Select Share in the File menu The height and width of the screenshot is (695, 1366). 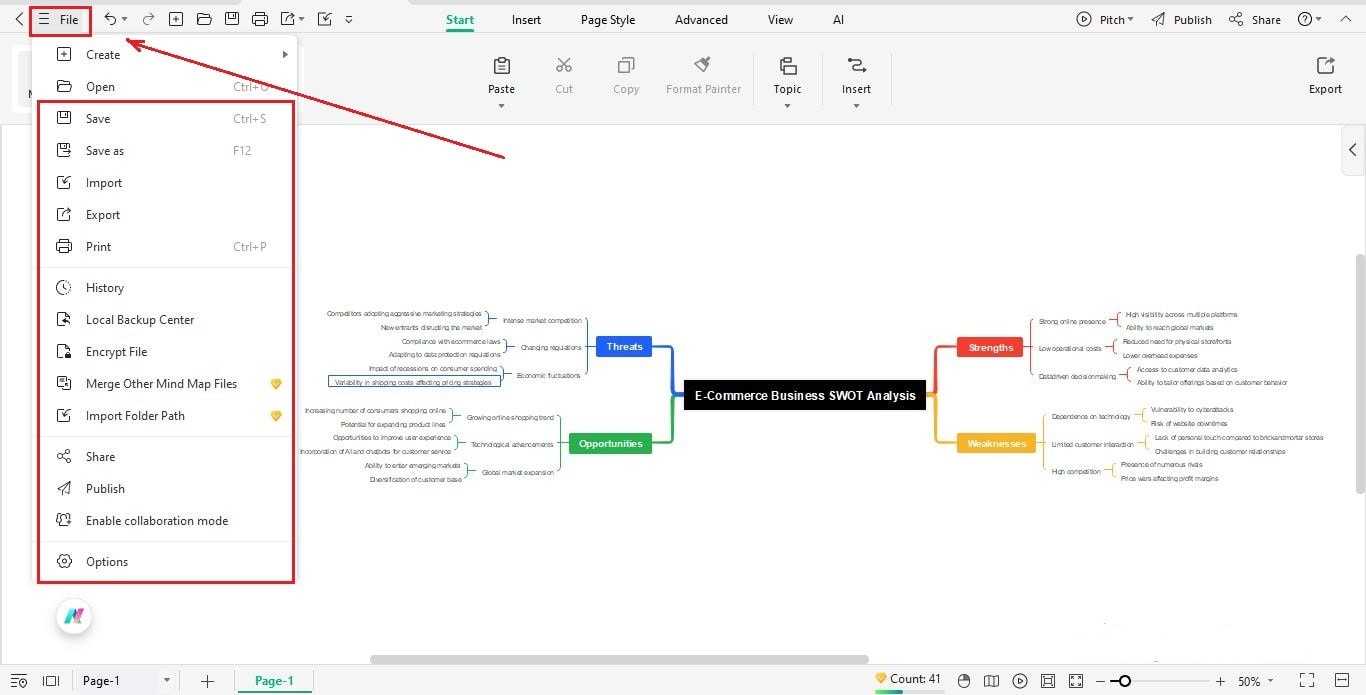click(165, 457)
